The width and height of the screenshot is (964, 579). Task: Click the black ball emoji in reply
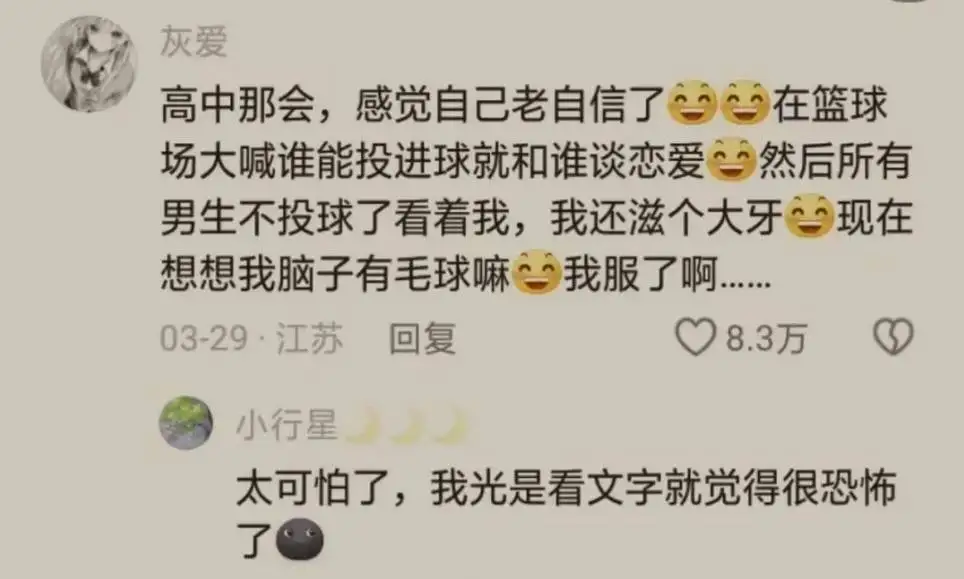coord(299,540)
